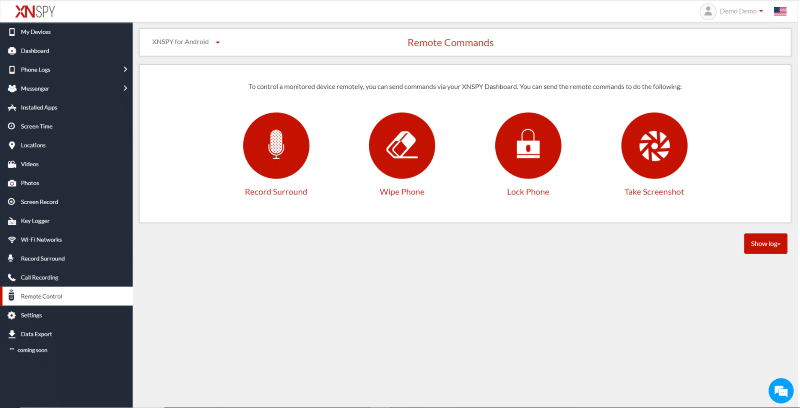
Task: Click the Key Logger keyboard icon
Action: (12, 221)
